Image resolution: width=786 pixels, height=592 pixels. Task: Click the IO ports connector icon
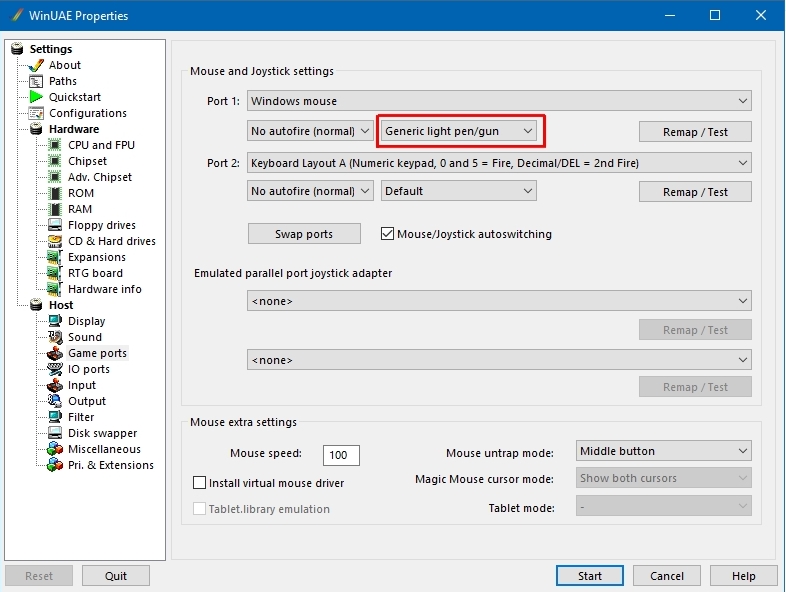(x=55, y=369)
